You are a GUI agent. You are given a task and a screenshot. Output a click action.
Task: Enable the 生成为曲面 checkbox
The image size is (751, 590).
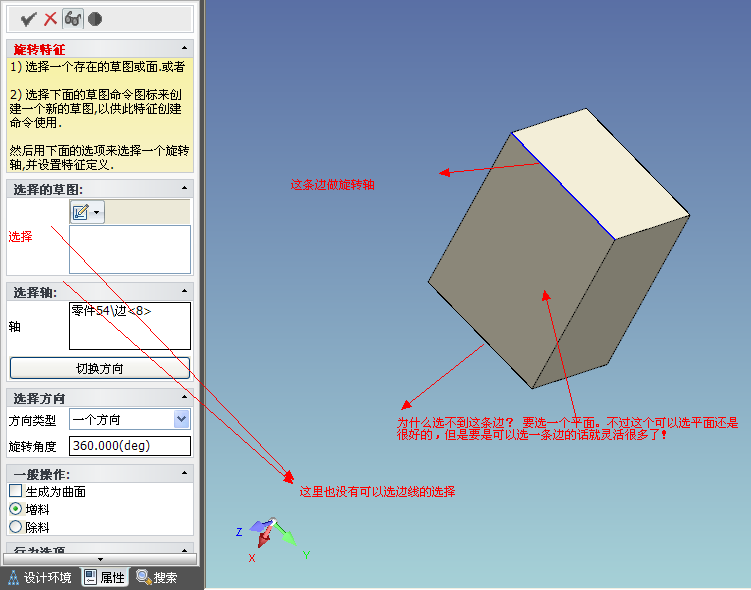pos(15,491)
